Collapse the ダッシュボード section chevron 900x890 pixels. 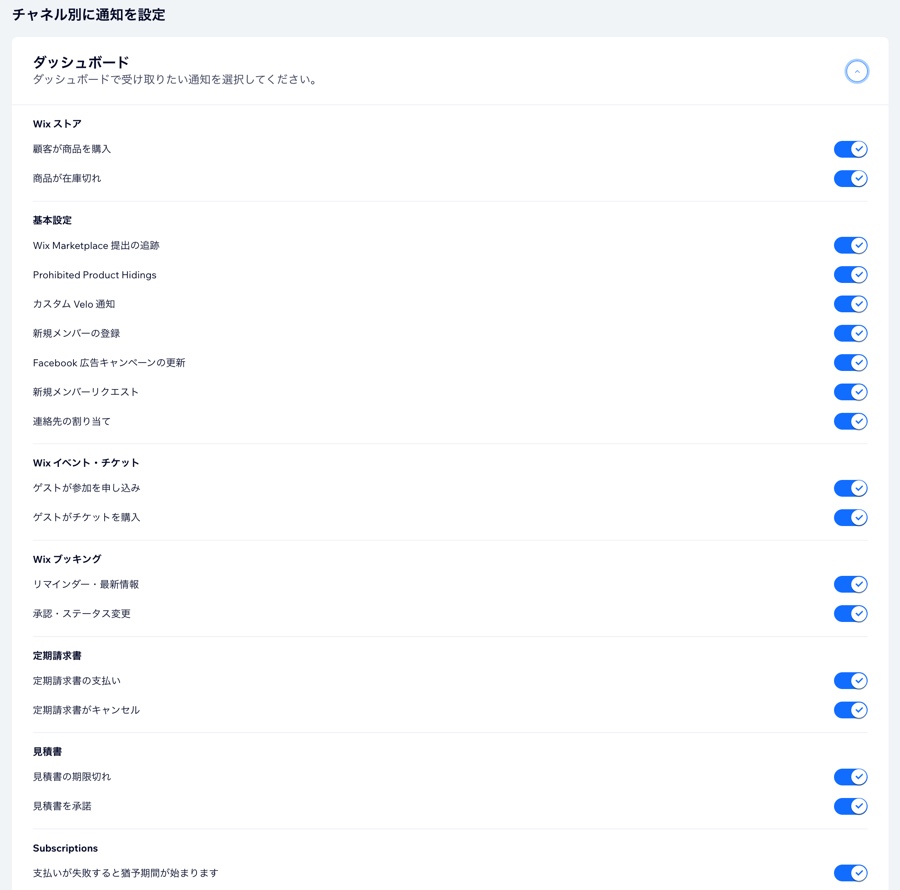[856, 72]
